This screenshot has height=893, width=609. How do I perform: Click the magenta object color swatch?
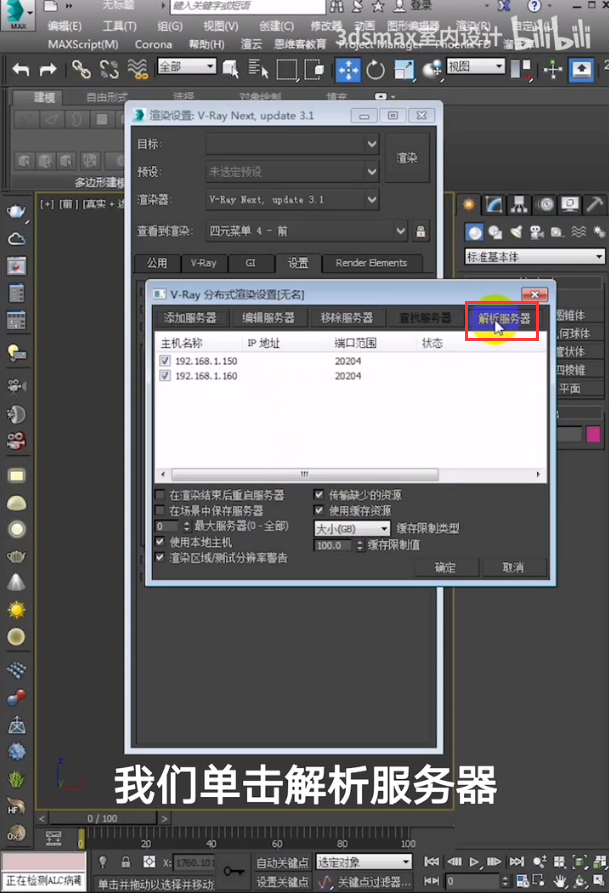(593, 434)
